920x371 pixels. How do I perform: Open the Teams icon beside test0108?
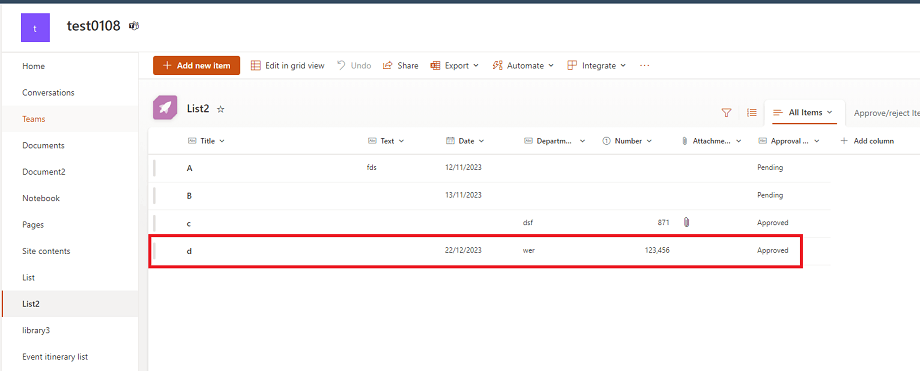point(134,26)
